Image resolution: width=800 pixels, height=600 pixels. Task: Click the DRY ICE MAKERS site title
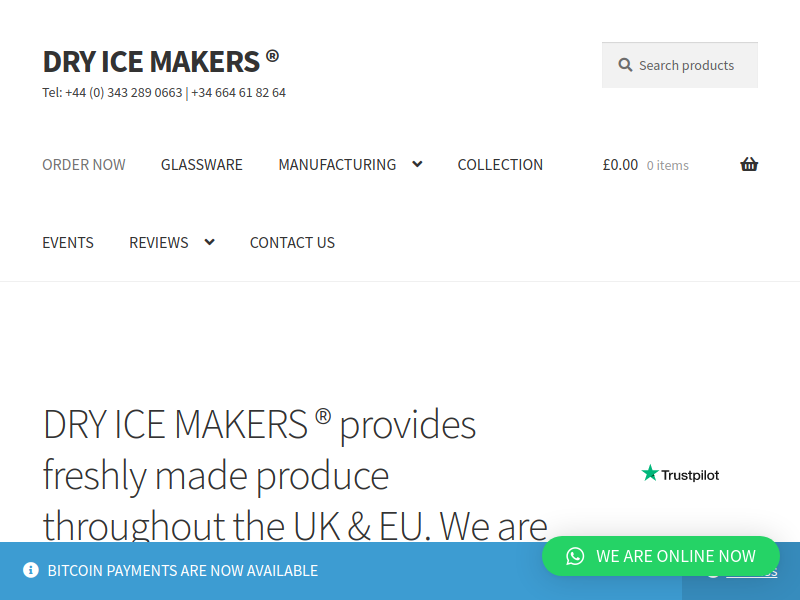[161, 62]
